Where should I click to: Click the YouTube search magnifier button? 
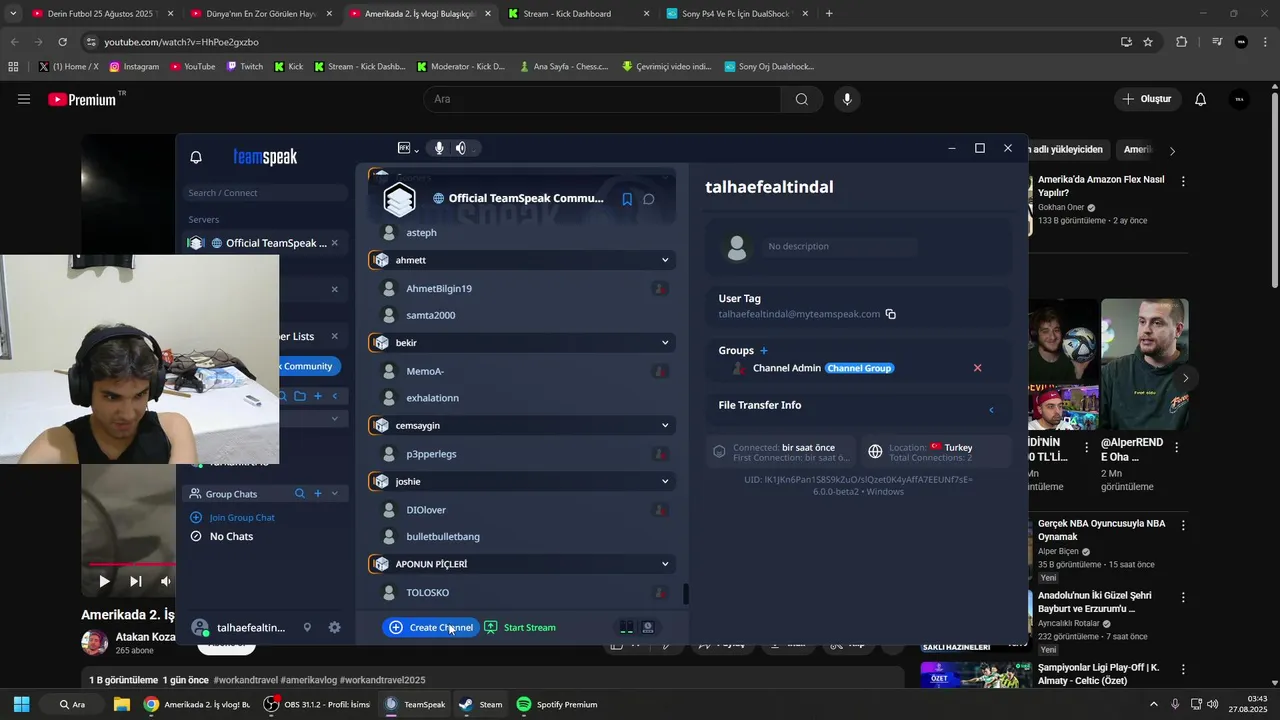(x=802, y=99)
